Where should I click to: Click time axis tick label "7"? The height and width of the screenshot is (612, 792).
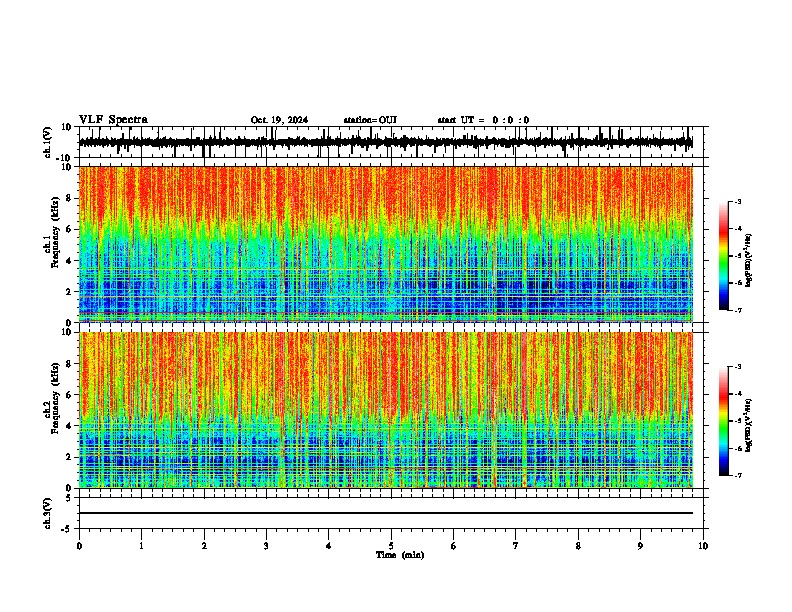(516, 546)
